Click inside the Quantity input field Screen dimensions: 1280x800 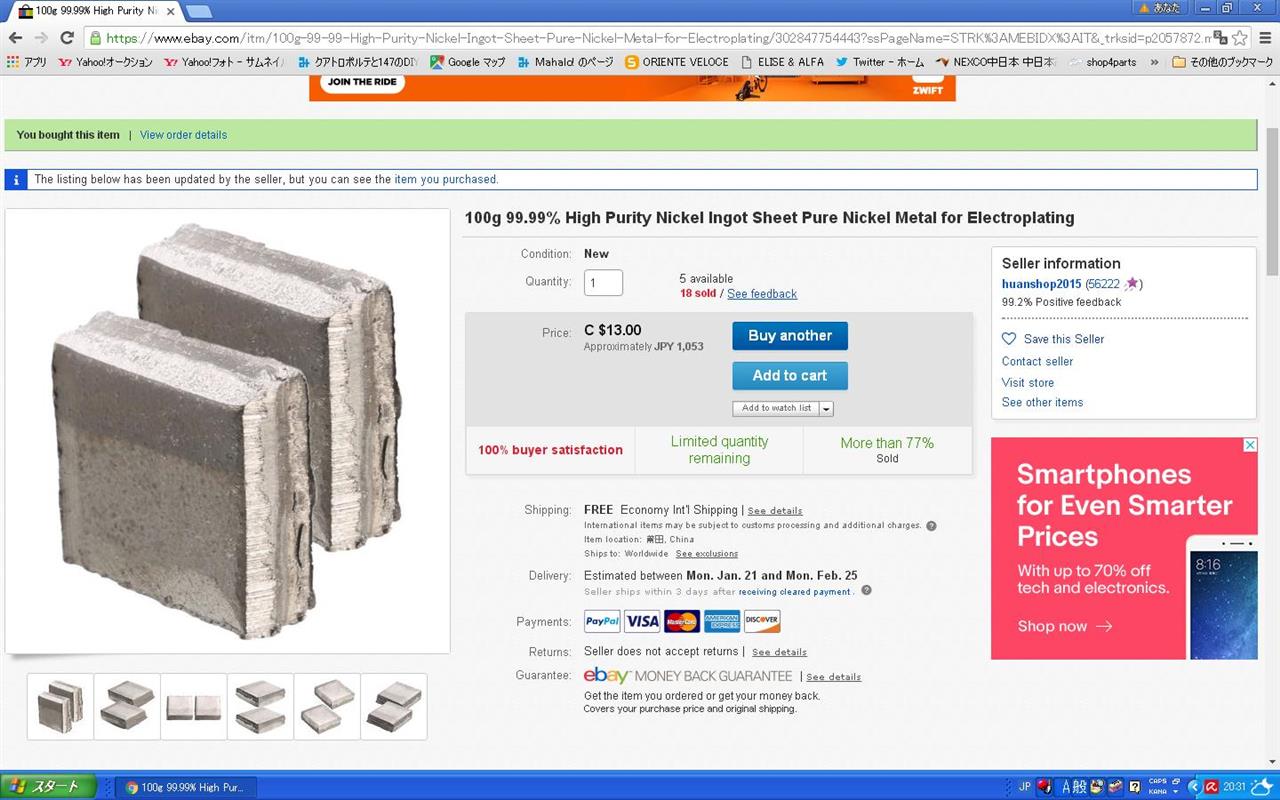pos(603,283)
